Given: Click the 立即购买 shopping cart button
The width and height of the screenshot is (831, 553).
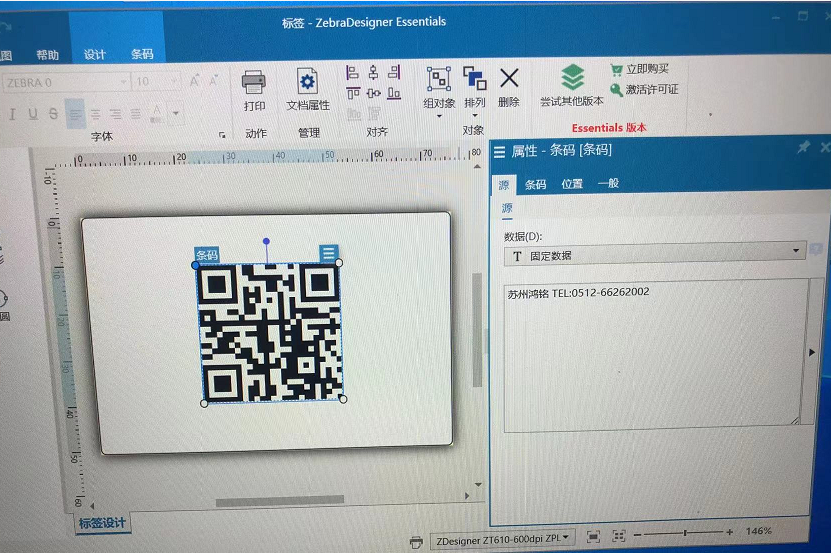Looking at the screenshot, I should pos(639,69).
